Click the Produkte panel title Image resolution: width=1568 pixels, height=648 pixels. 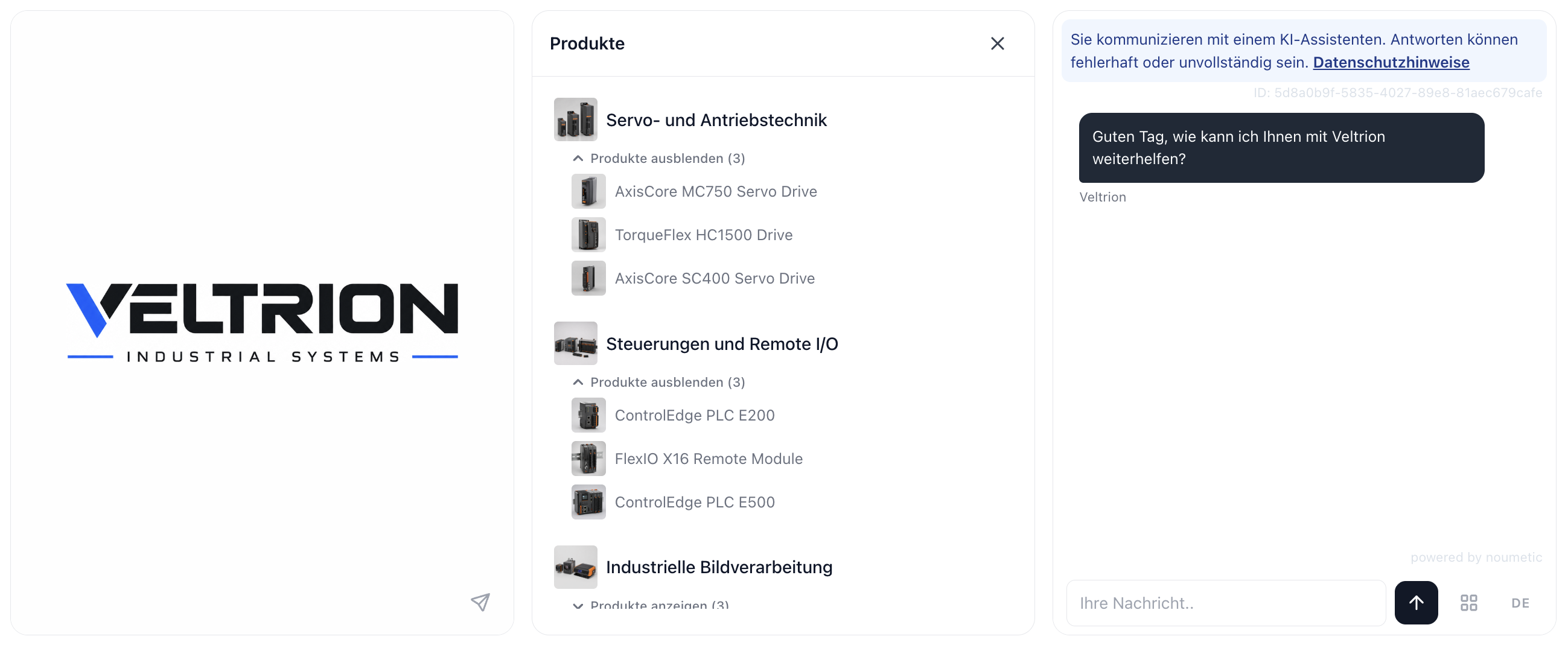coord(587,43)
